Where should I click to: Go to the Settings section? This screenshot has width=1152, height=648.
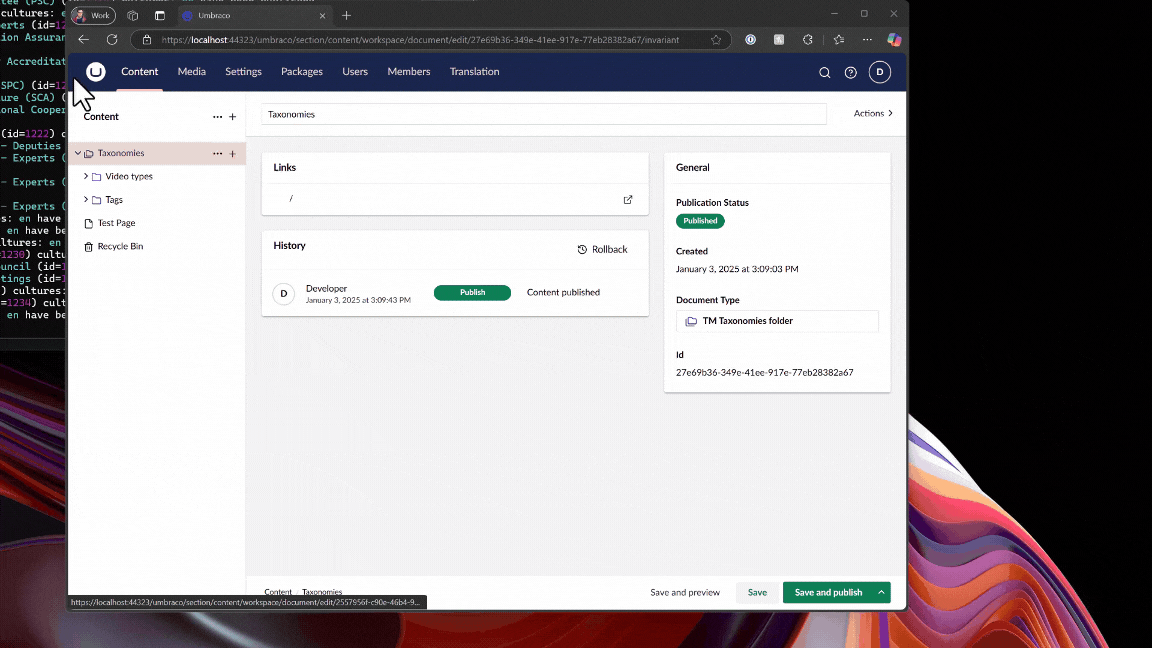[x=243, y=72]
